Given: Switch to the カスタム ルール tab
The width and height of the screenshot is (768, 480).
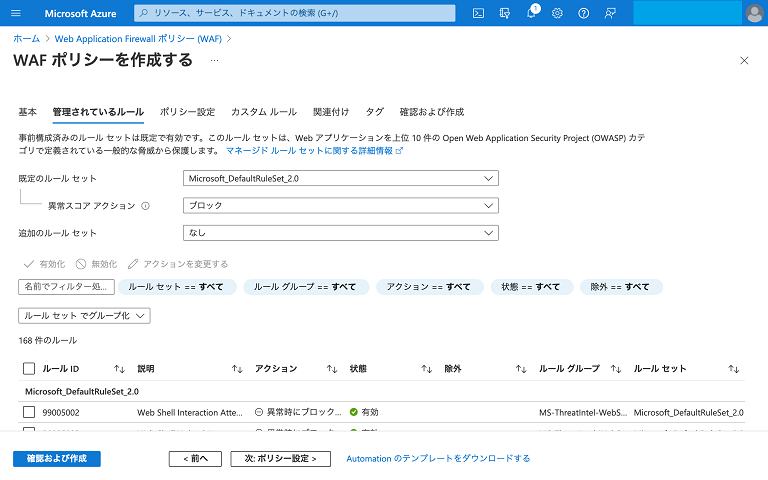Looking at the screenshot, I should 263,112.
